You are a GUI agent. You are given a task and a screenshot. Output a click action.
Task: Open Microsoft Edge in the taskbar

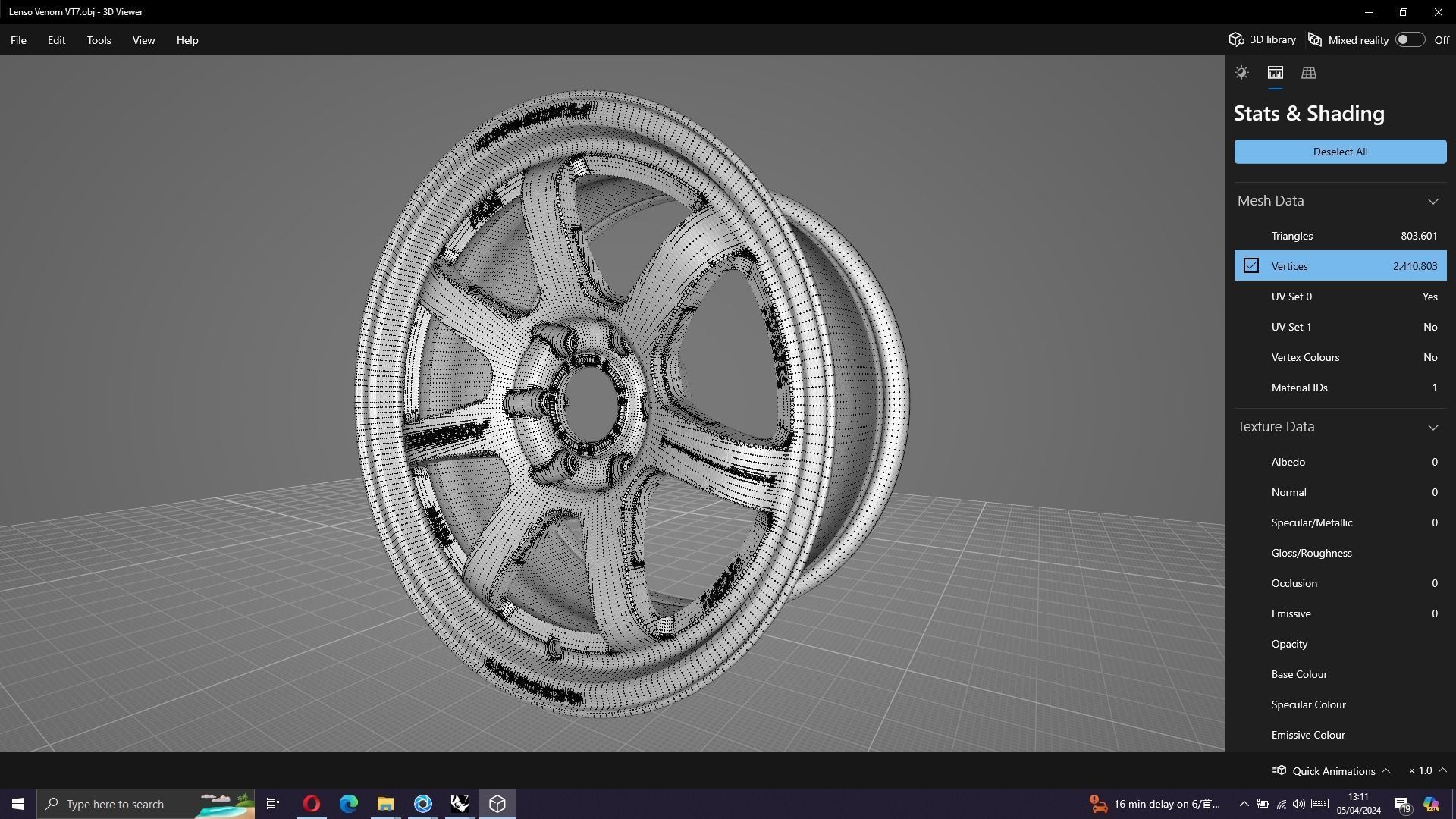click(x=348, y=804)
